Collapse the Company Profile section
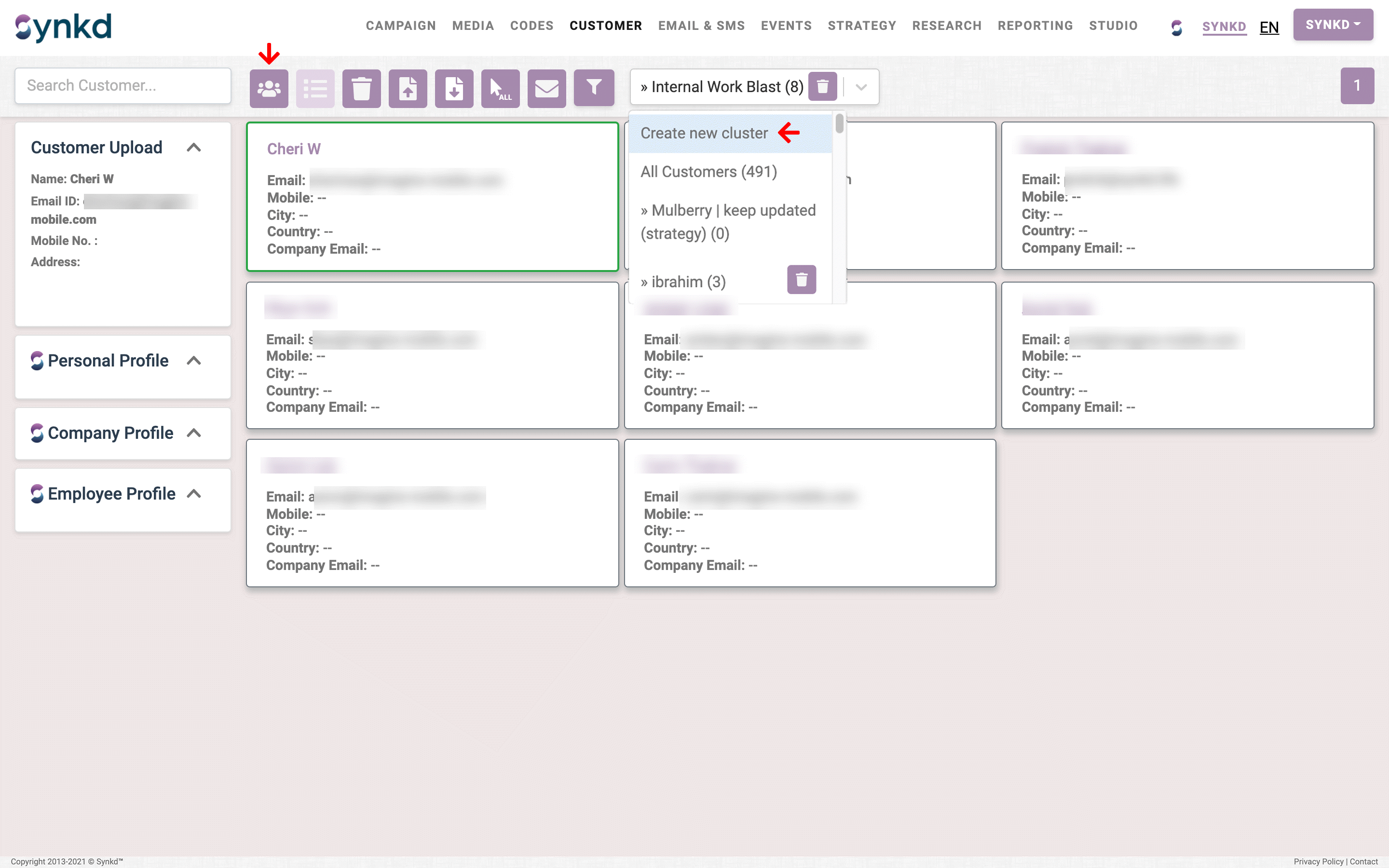The image size is (1389, 868). (x=193, y=434)
